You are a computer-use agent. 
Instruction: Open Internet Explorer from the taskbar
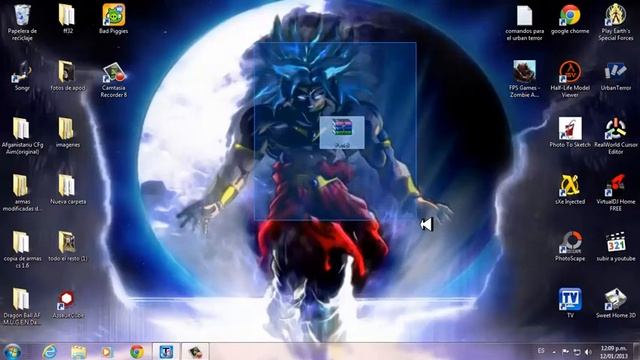point(49,351)
